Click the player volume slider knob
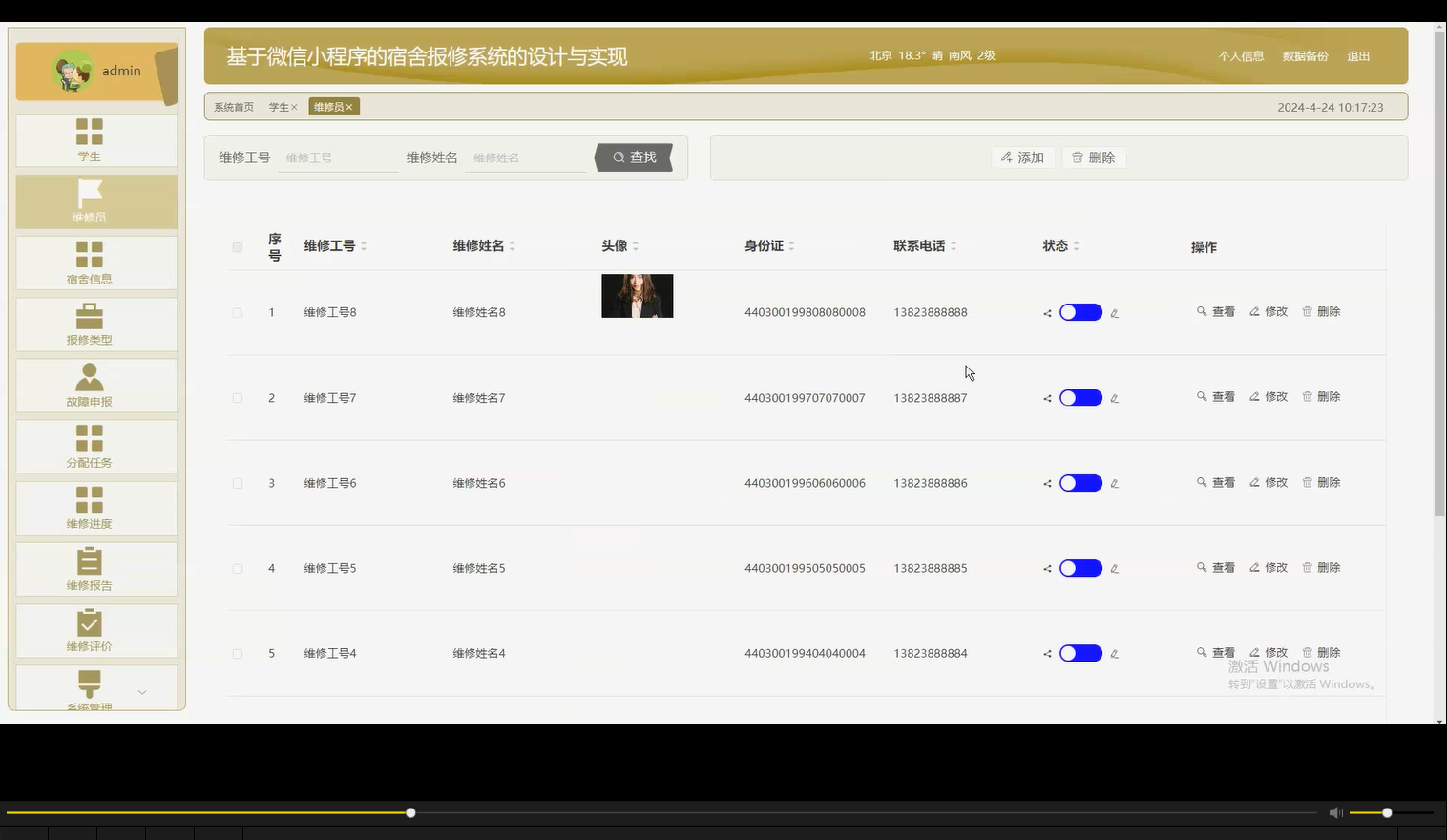This screenshot has width=1447, height=840. coord(1387,812)
